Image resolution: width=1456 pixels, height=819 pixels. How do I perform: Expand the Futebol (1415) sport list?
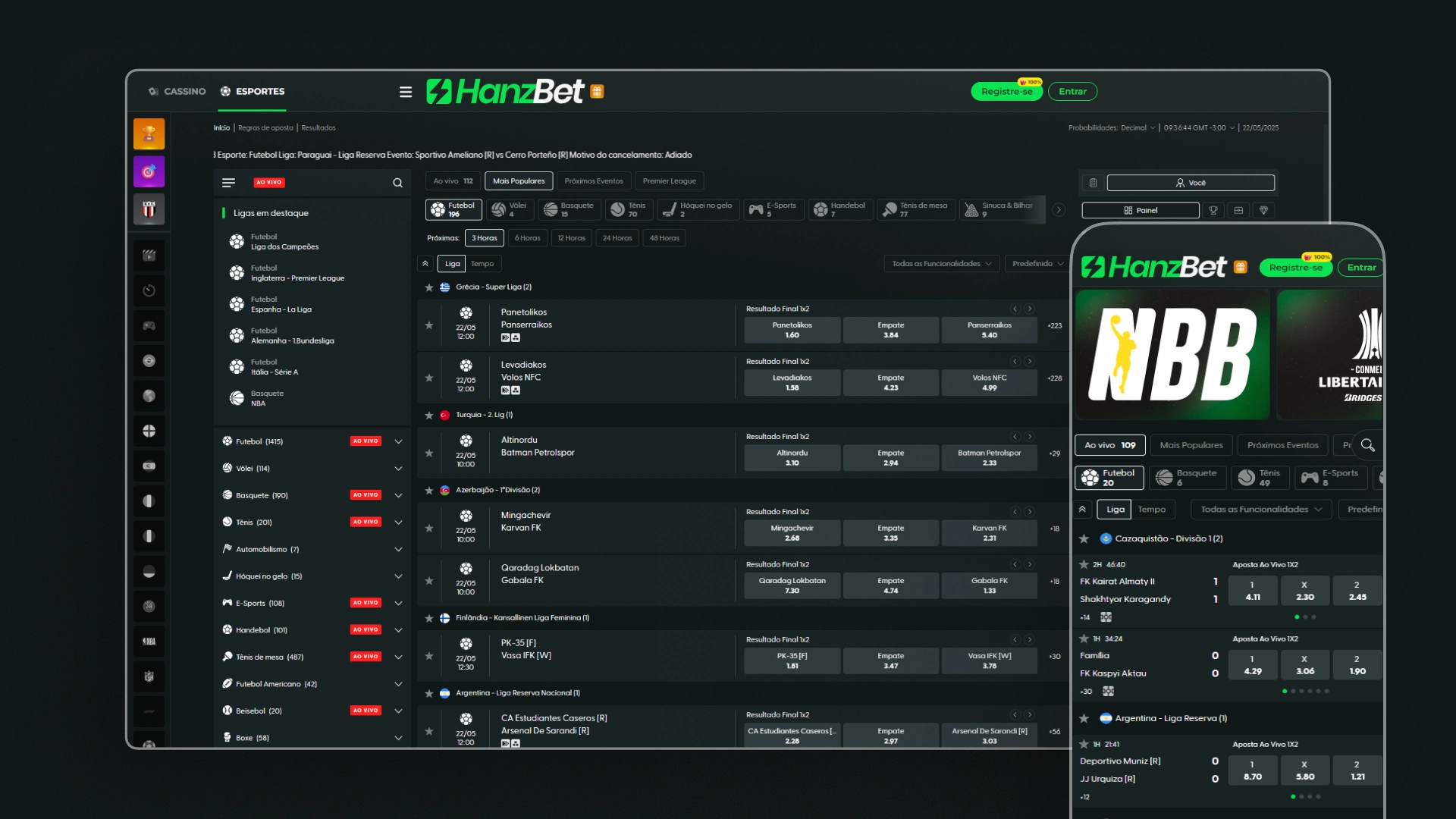398,441
